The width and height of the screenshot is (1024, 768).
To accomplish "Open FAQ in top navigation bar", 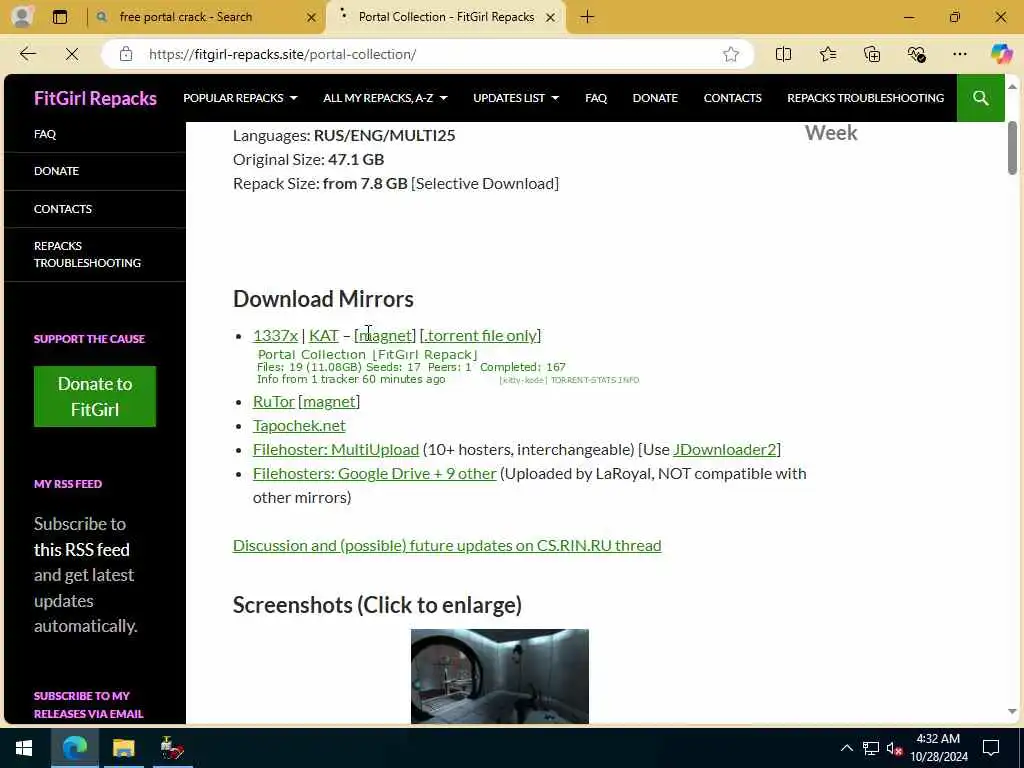I will tap(596, 98).
